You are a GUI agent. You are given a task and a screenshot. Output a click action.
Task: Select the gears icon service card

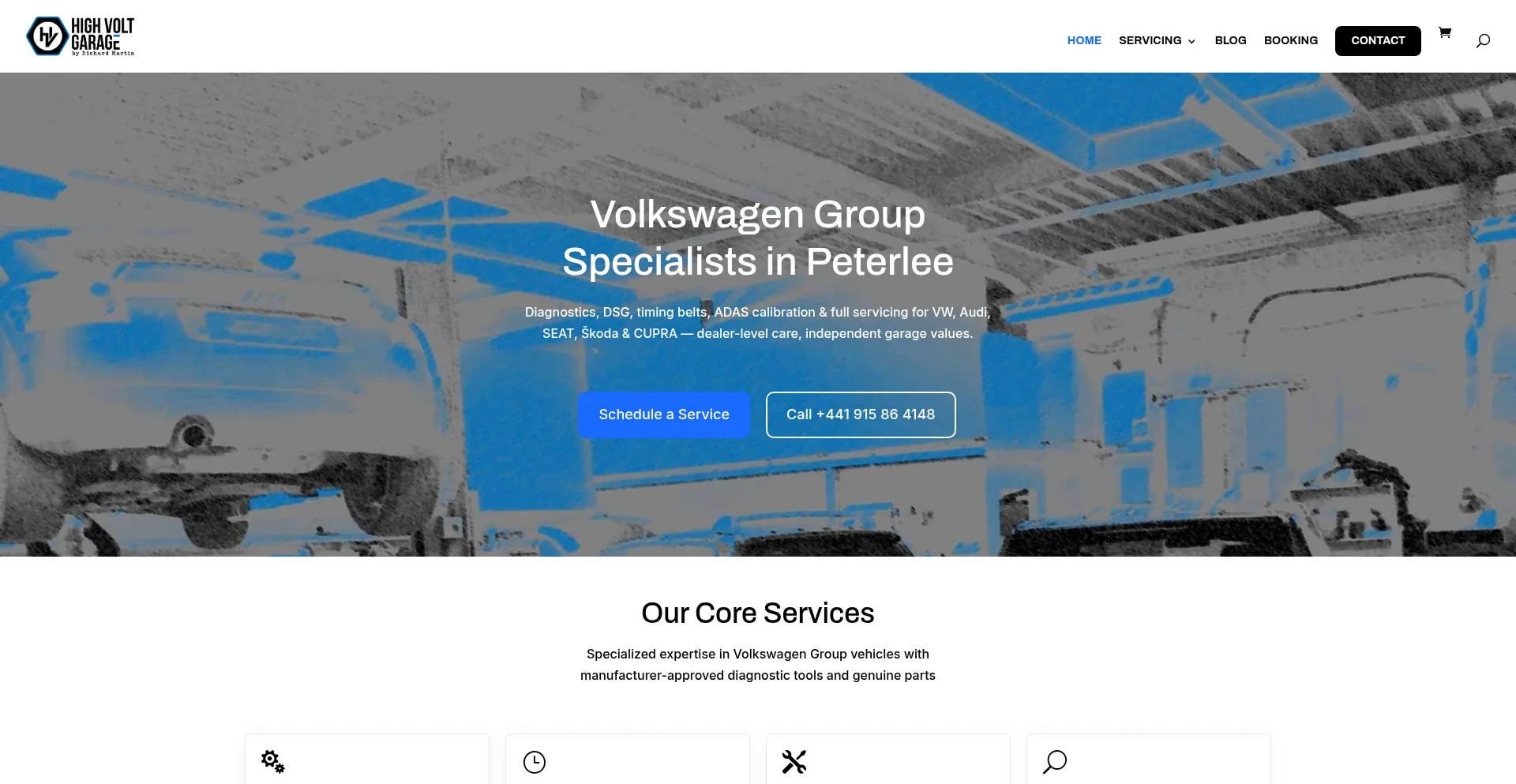point(367,759)
